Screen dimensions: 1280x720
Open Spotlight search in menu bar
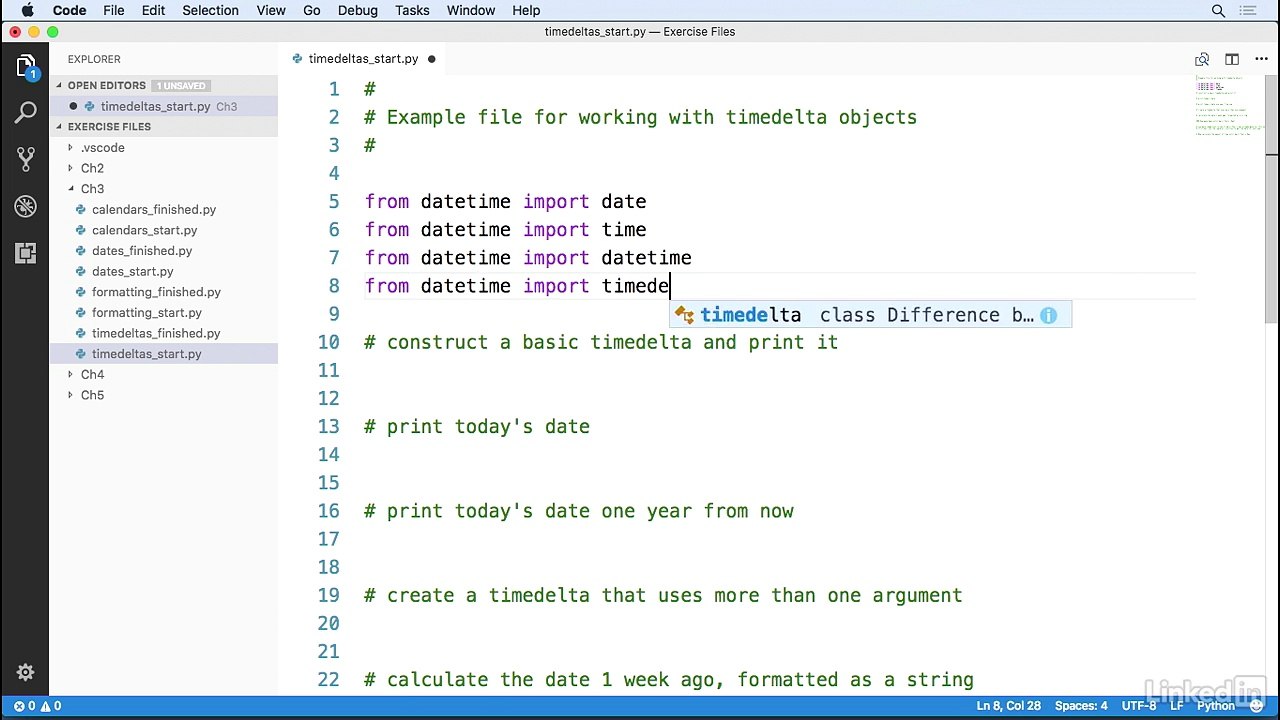coord(1218,10)
